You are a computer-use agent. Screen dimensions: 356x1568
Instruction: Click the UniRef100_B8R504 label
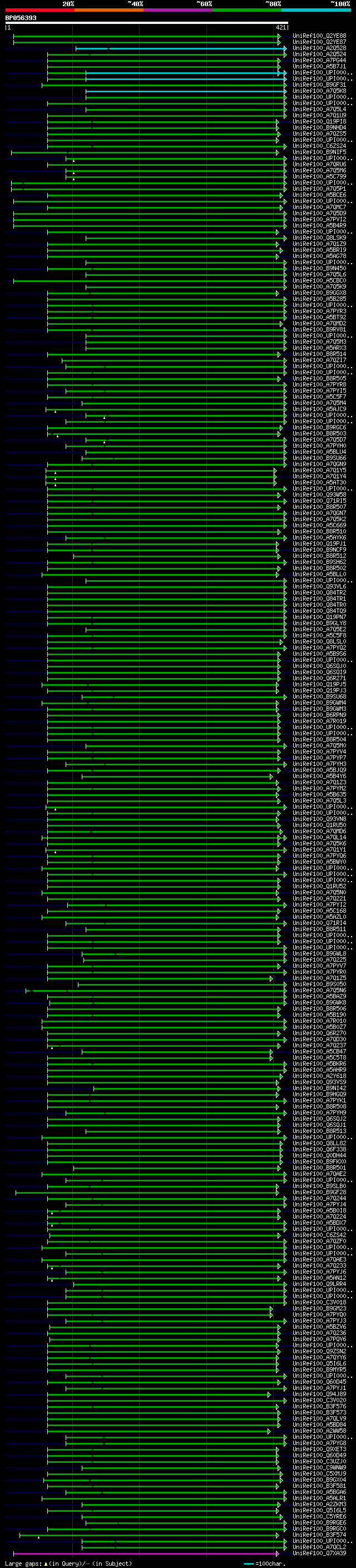coord(319,740)
